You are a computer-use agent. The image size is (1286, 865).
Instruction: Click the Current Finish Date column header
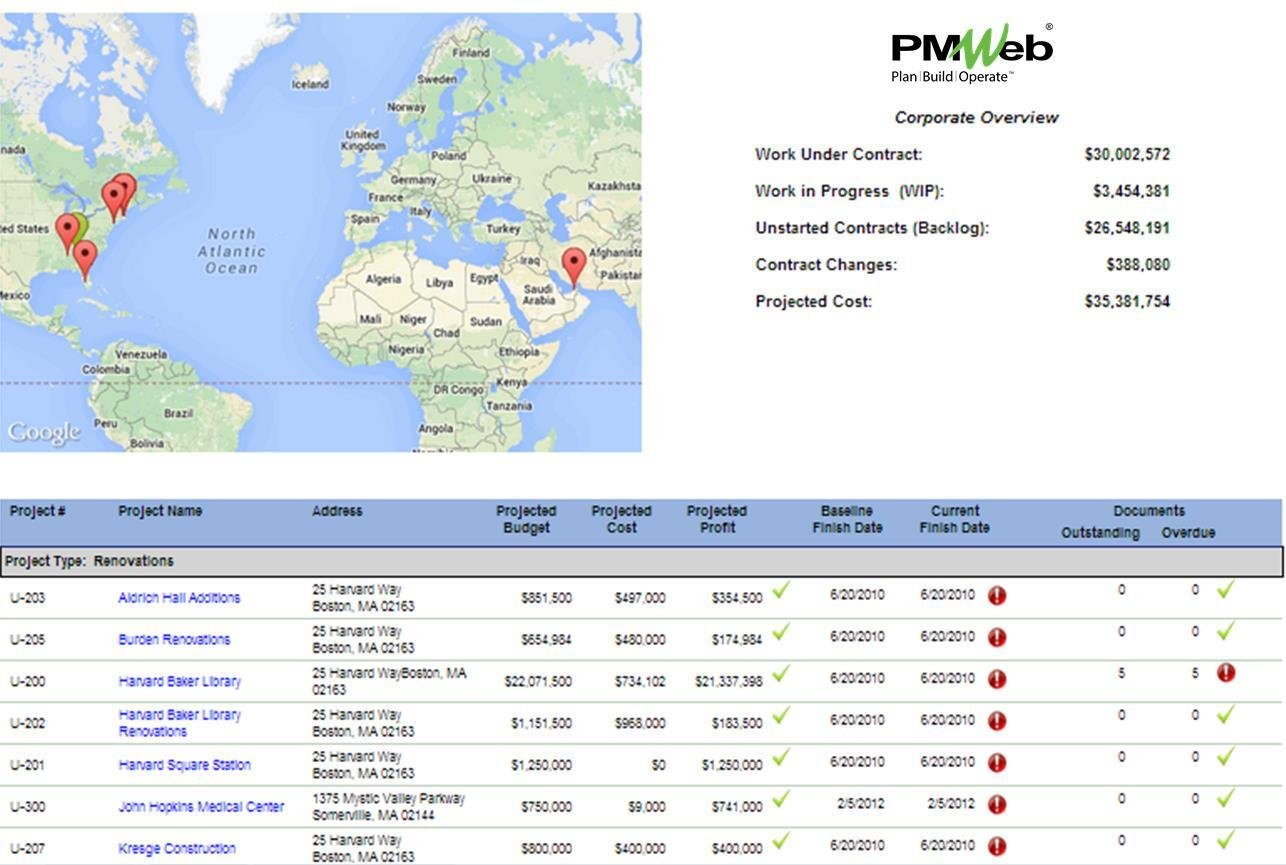(x=955, y=519)
